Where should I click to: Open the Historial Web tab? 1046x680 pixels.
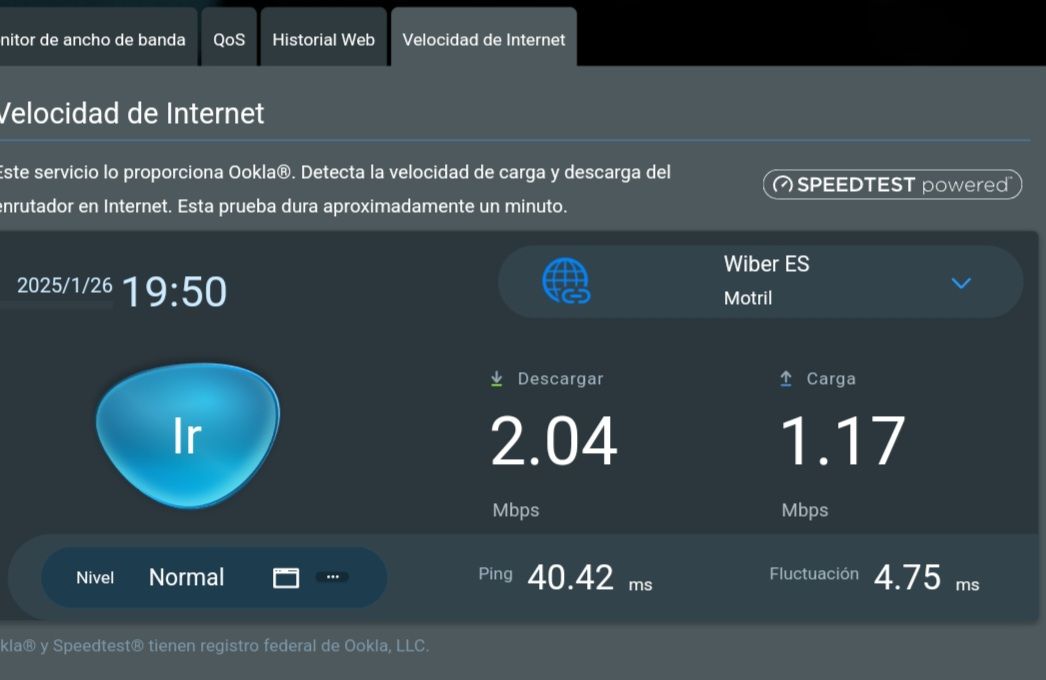point(323,40)
